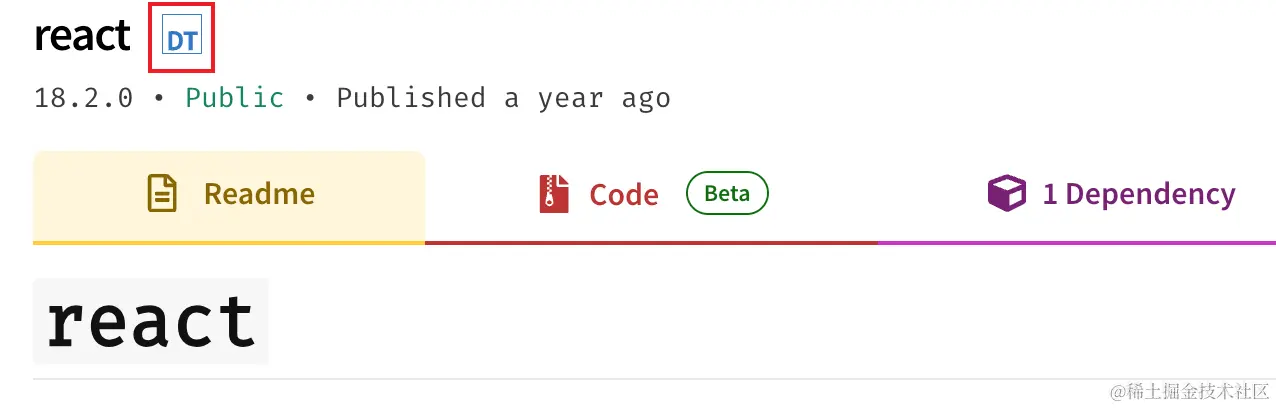Open the Readme tab

tap(229, 194)
